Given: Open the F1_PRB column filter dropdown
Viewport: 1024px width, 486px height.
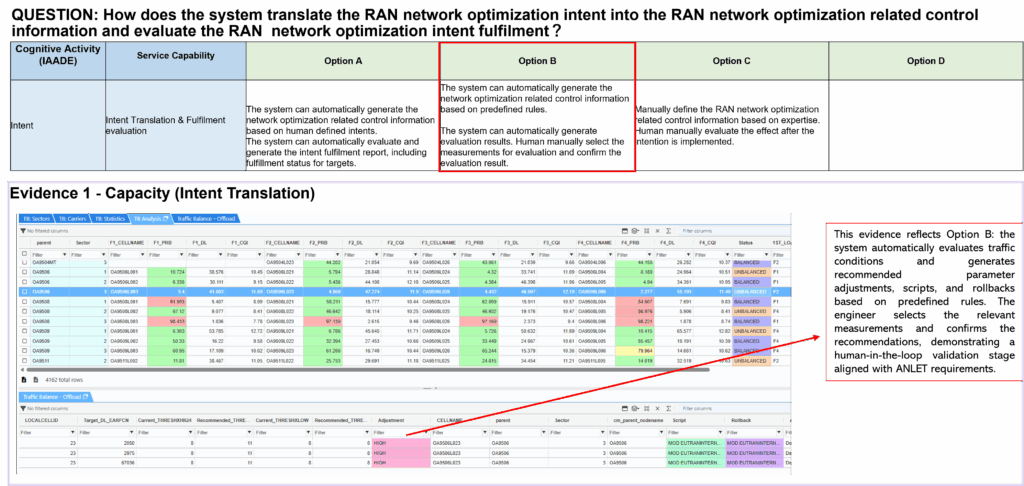Looking at the screenshot, I should [x=181, y=254].
